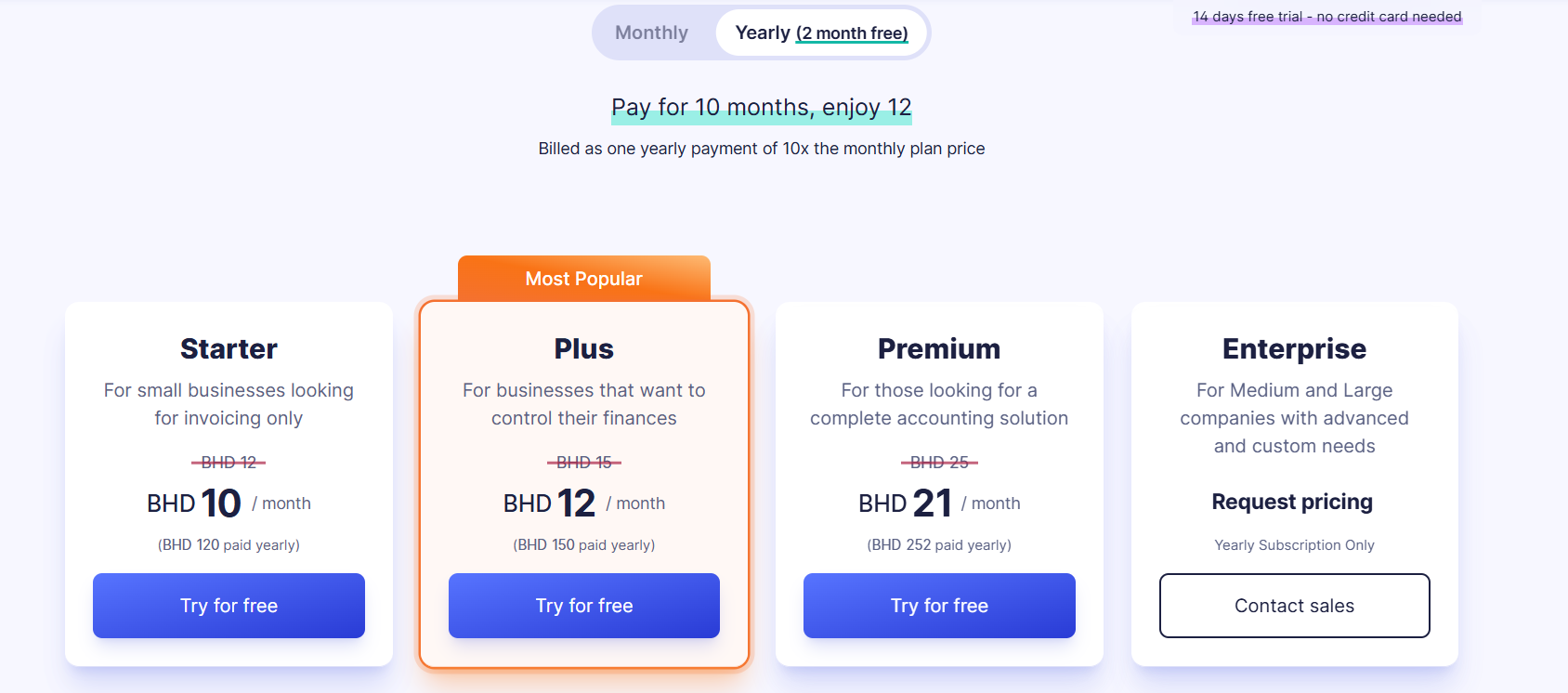
Task: Click the BHD 21 / month price
Action: click(x=939, y=503)
